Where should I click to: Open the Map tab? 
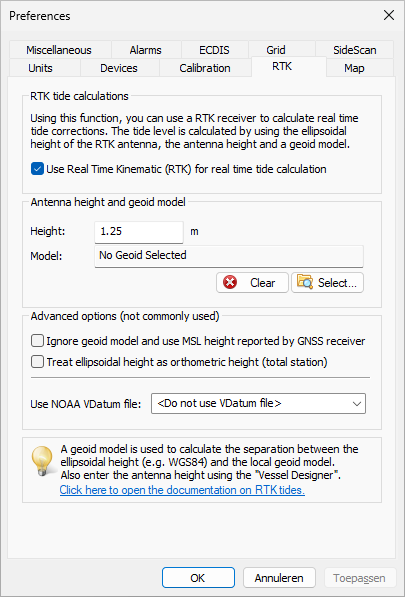click(x=354, y=68)
